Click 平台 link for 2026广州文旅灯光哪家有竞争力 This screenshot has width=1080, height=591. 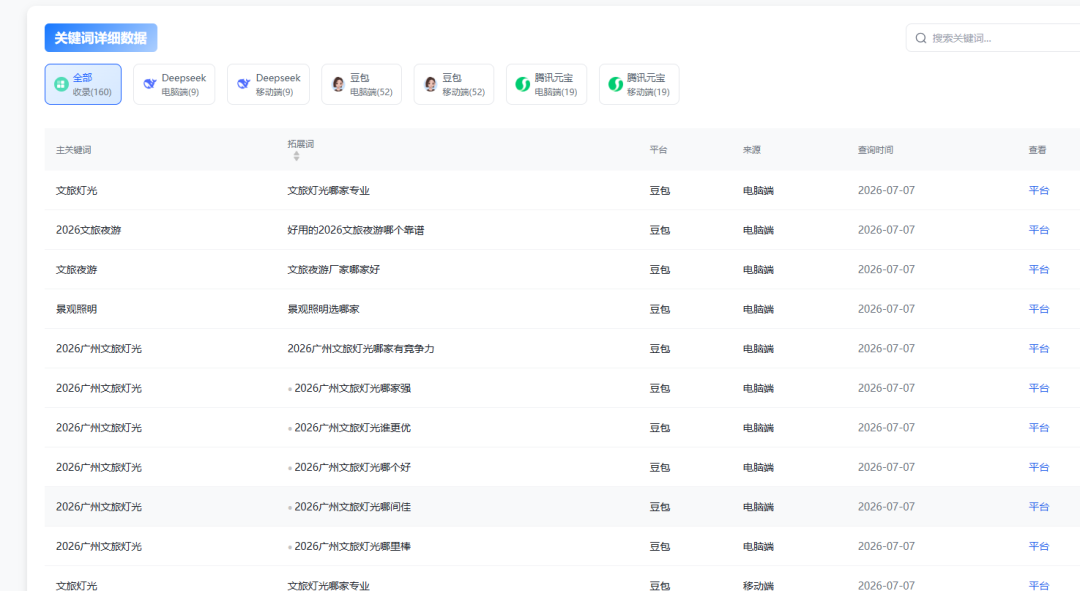pos(1039,349)
